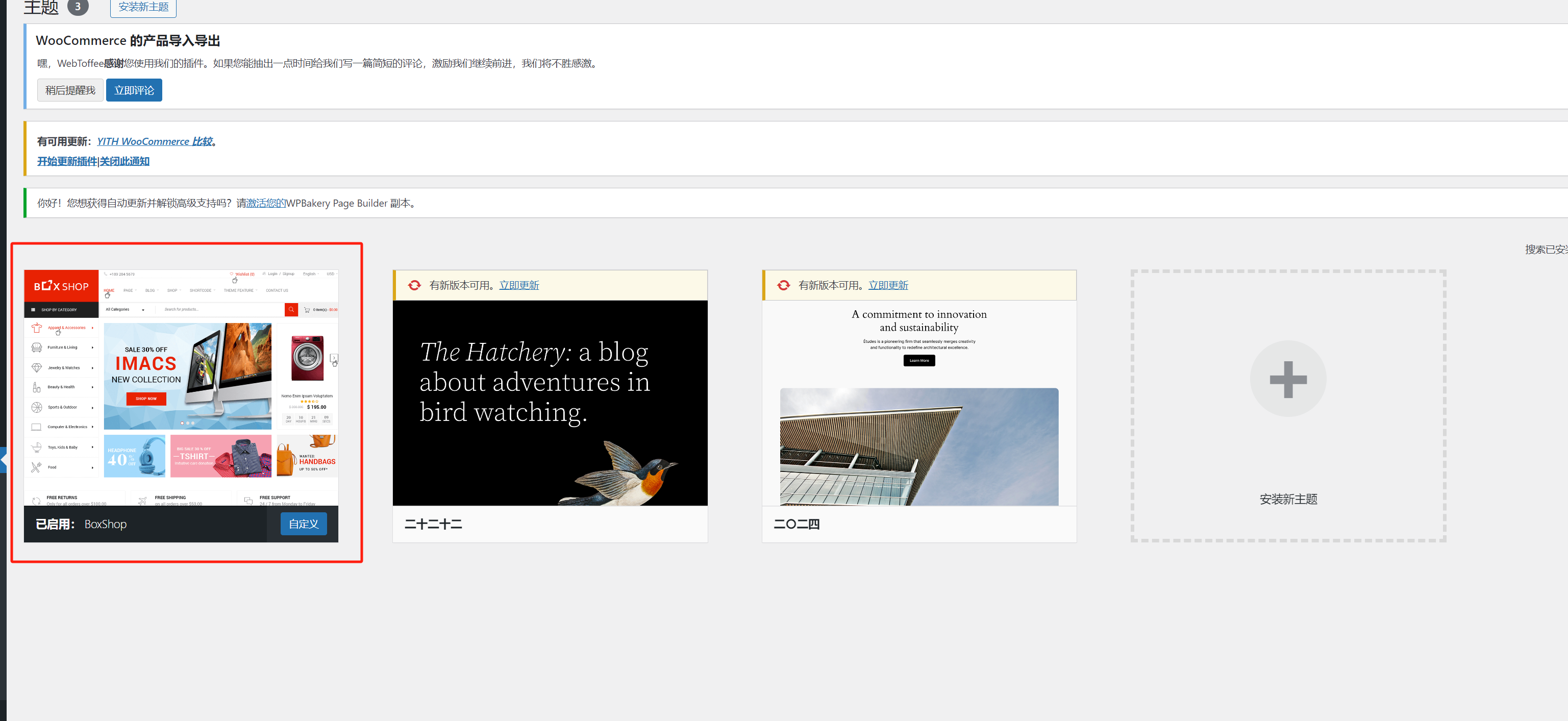Click the Furniture & Living sofa icon
1568x721 pixels.
pyautogui.click(x=37, y=347)
